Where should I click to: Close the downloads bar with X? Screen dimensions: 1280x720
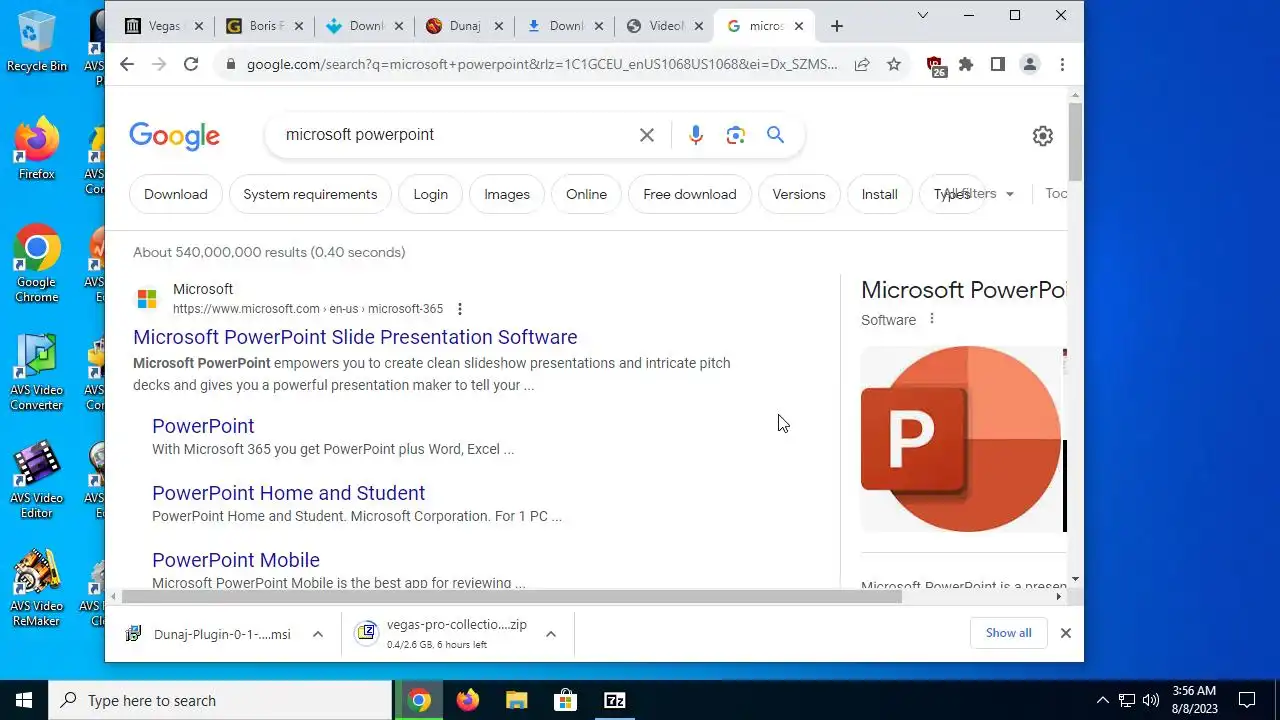tap(1066, 633)
